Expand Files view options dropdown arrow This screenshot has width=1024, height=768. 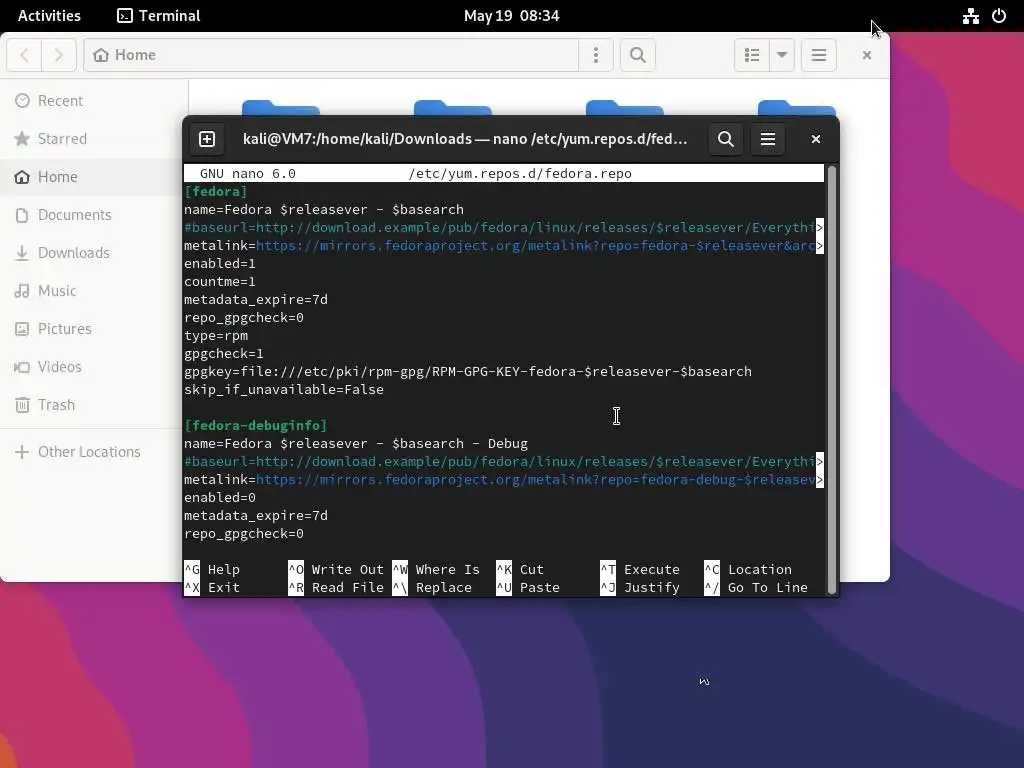782,55
